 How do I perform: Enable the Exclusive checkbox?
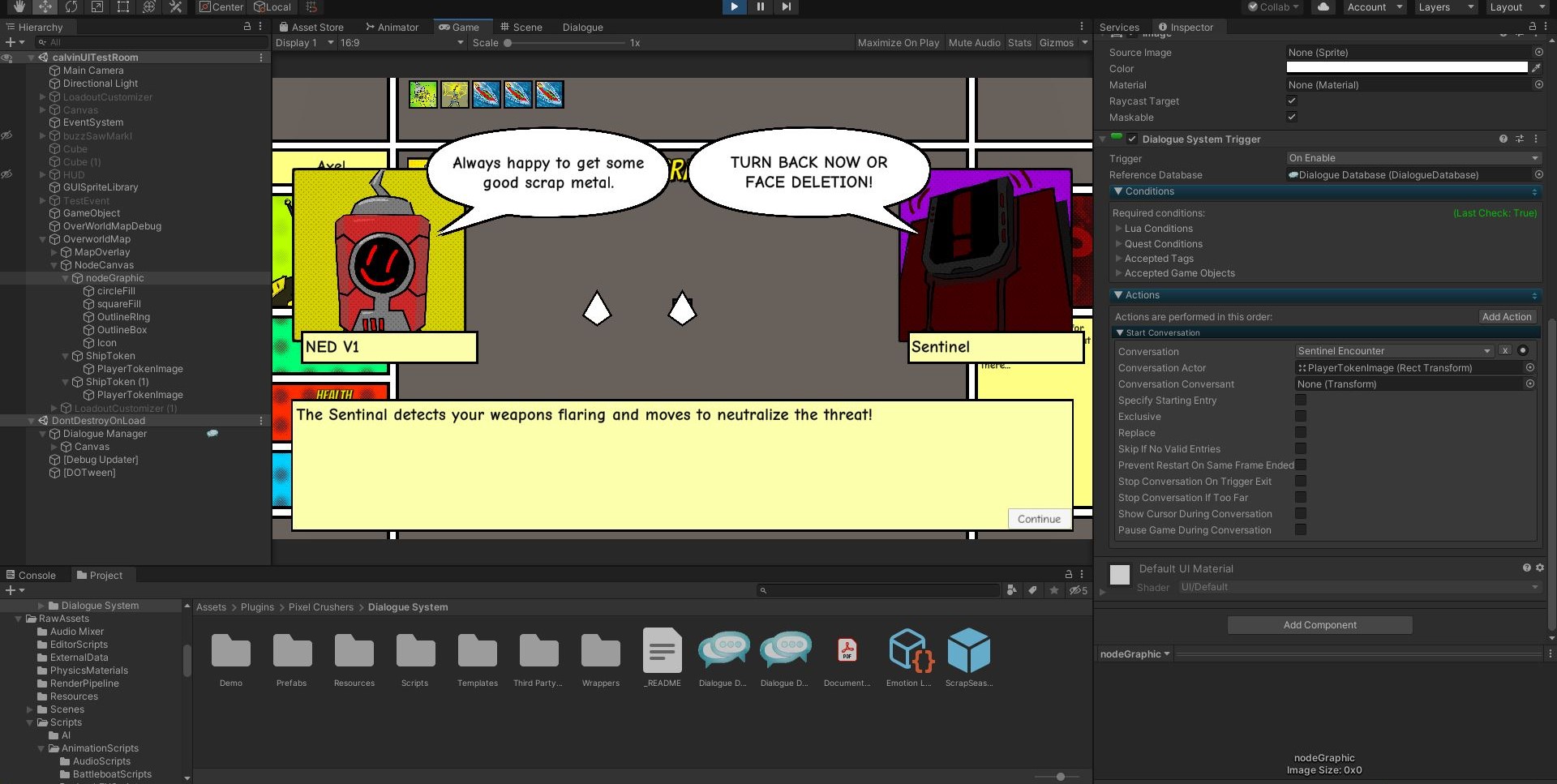coord(1301,416)
